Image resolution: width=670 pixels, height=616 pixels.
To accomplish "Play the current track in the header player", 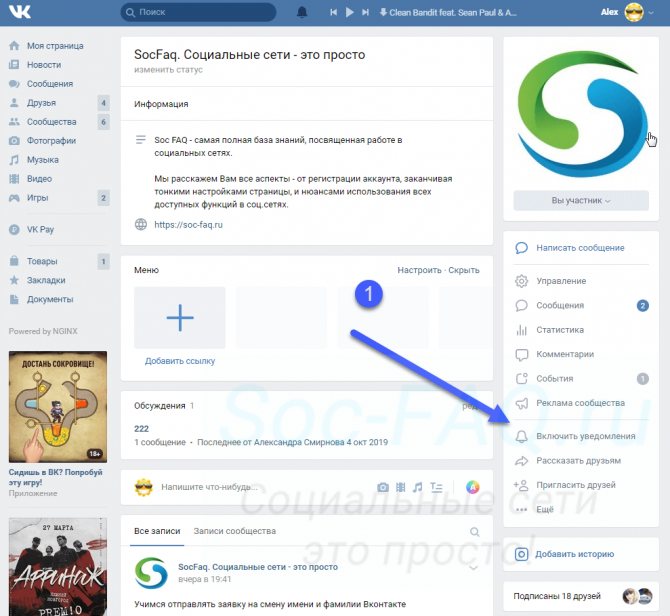I will tap(350, 12).
